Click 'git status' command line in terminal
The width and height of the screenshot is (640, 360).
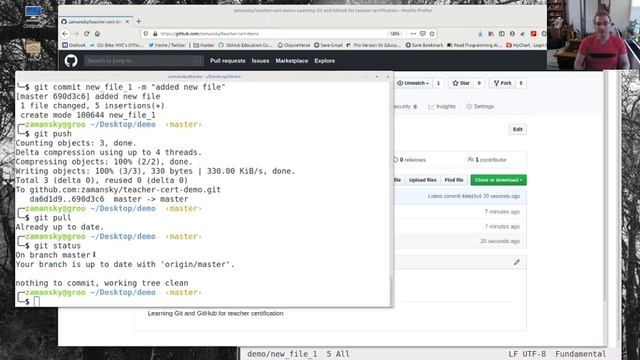click(x=57, y=246)
